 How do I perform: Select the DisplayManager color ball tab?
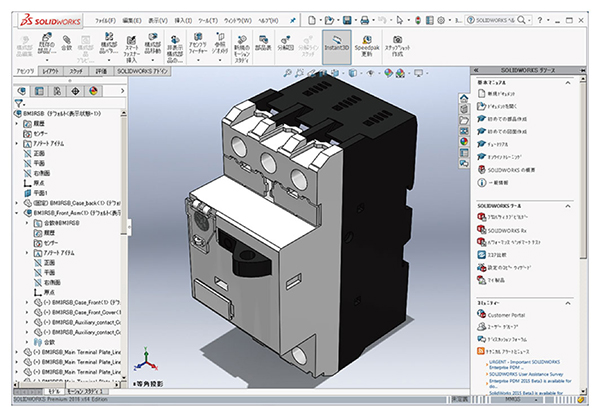(x=93, y=91)
